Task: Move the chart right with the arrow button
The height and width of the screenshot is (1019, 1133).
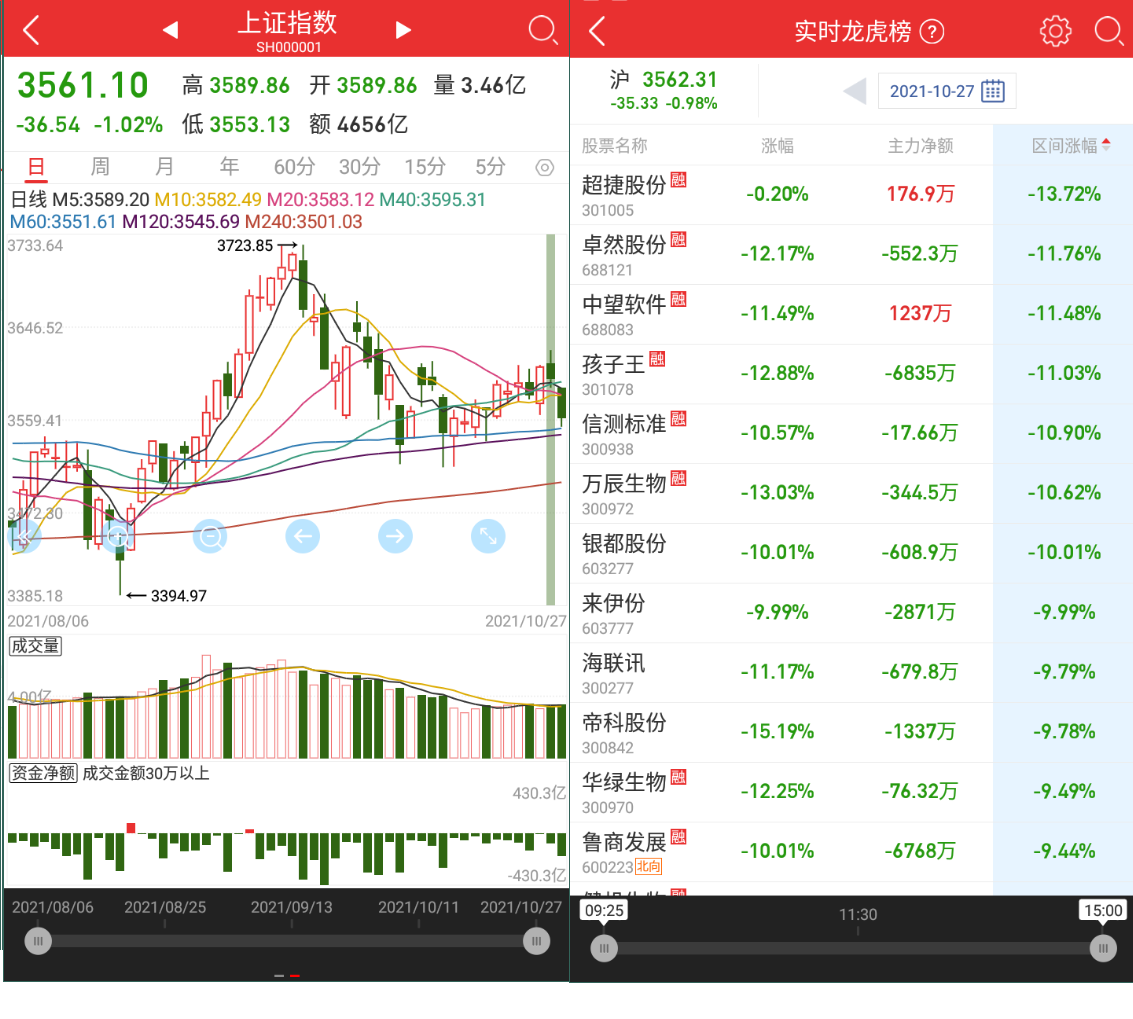Action: (395, 536)
